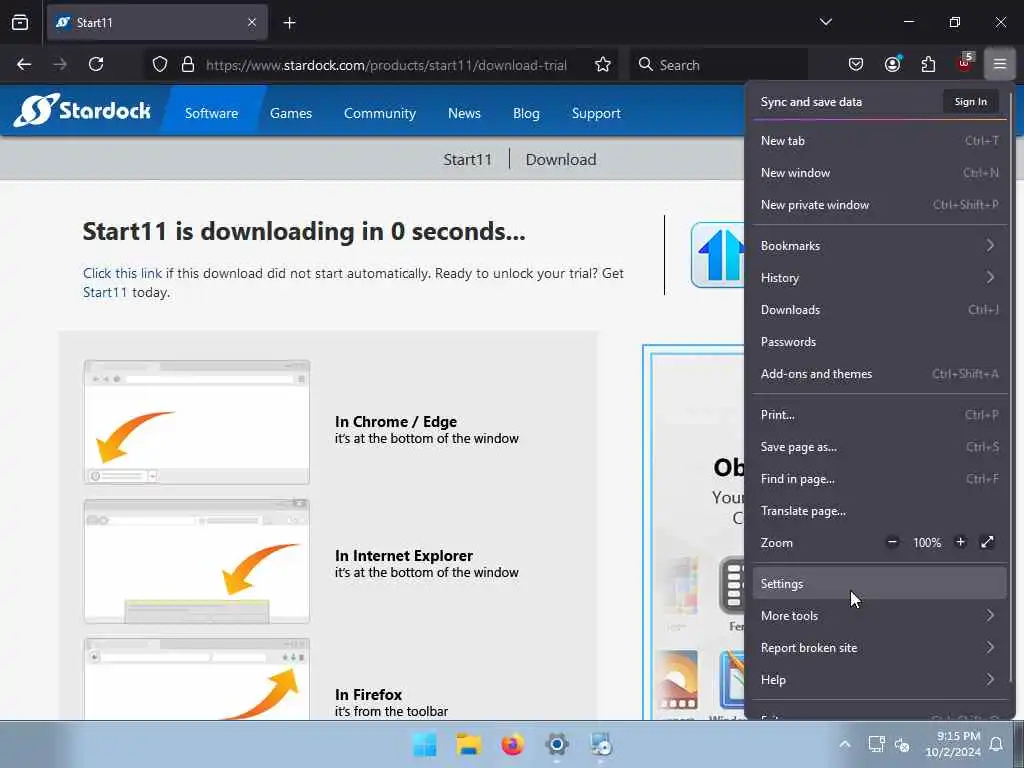Open Downloads from the menu
Screen dimensions: 1024x768
pos(880,310)
